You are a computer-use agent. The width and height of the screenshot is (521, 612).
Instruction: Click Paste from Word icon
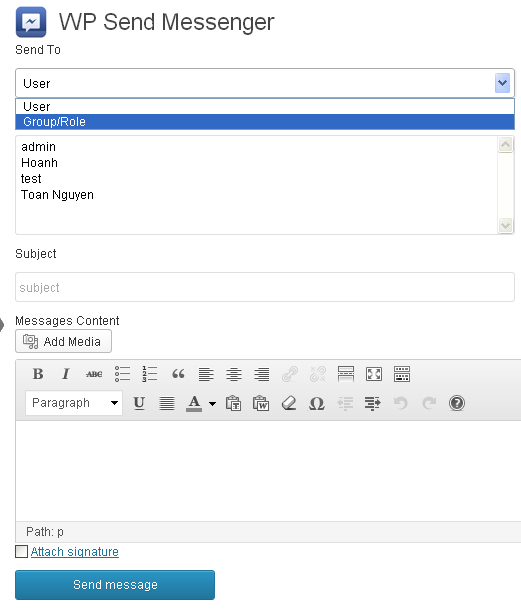tap(261, 403)
